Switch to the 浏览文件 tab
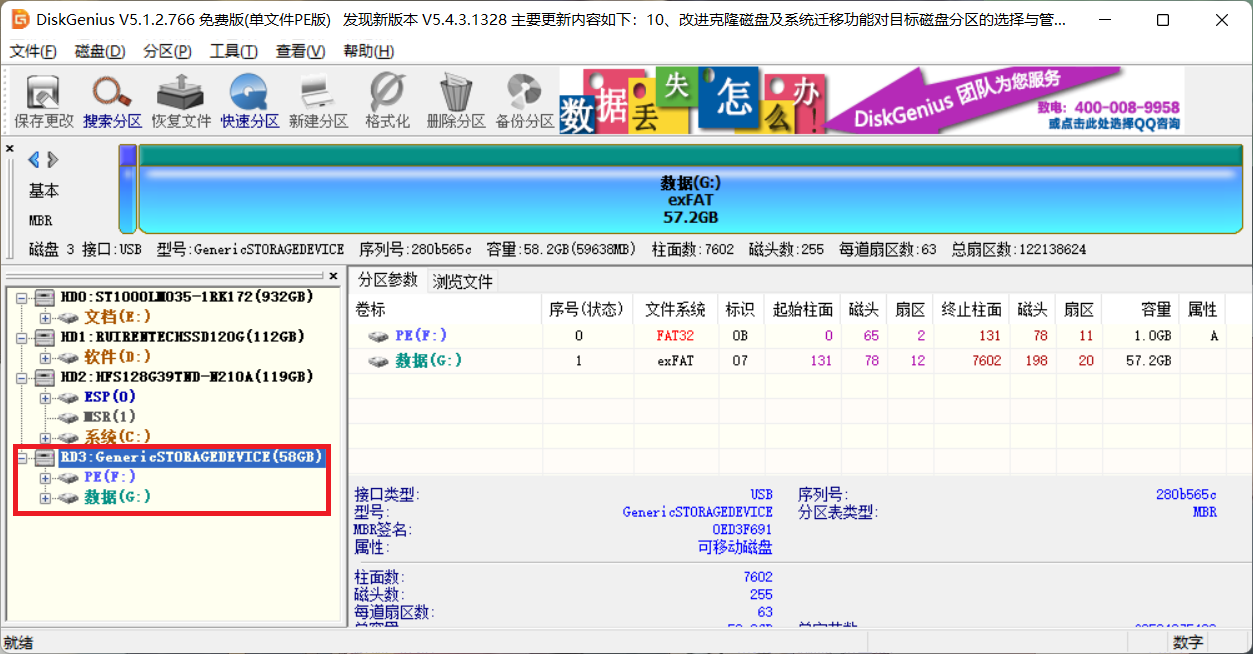Screen dimensions: 1253x654 (x=462, y=281)
